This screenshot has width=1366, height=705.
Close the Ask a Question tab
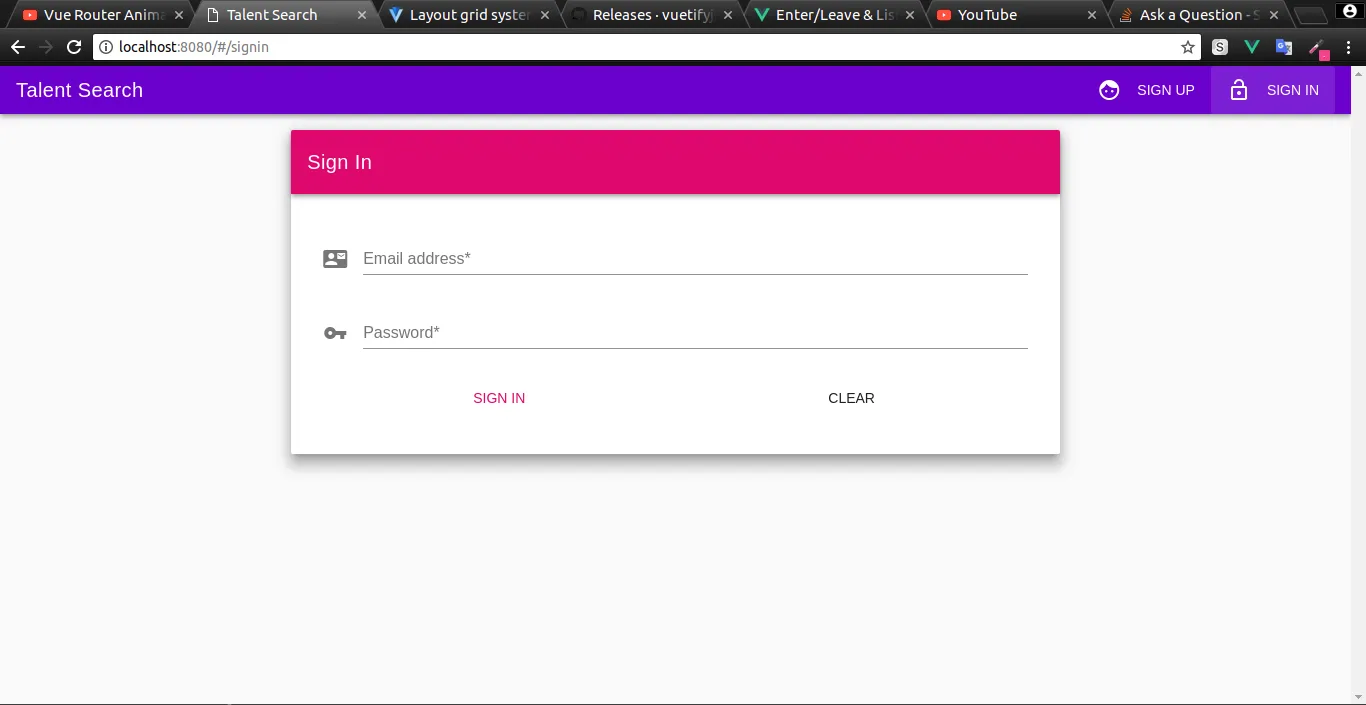click(1274, 15)
